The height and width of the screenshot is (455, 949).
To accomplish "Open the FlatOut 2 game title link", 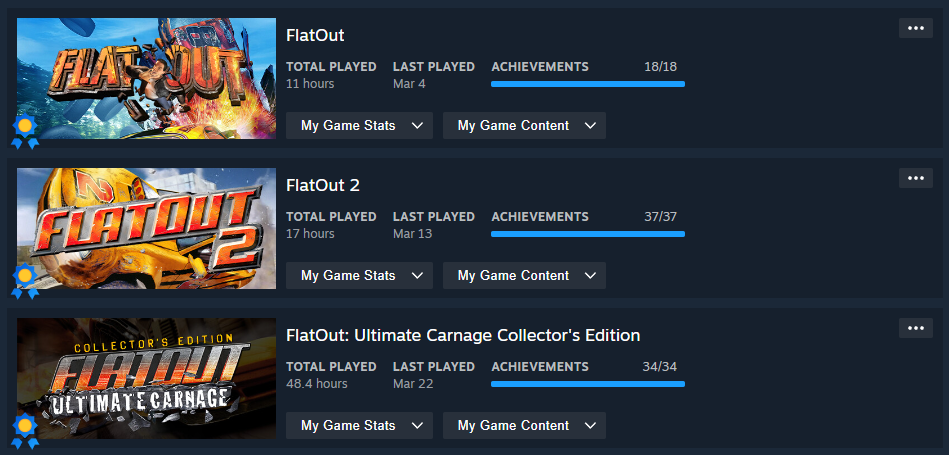I will tap(322, 185).
